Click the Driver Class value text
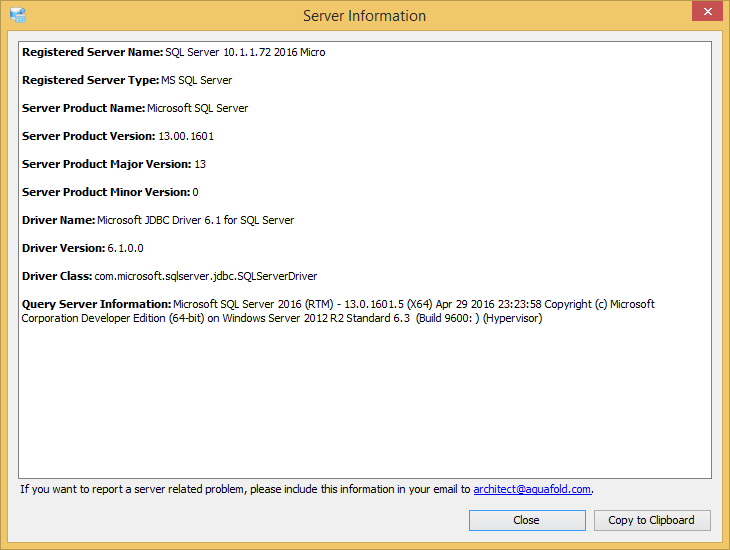The width and height of the screenshot is (730, 550). click(x=206, y=276)
